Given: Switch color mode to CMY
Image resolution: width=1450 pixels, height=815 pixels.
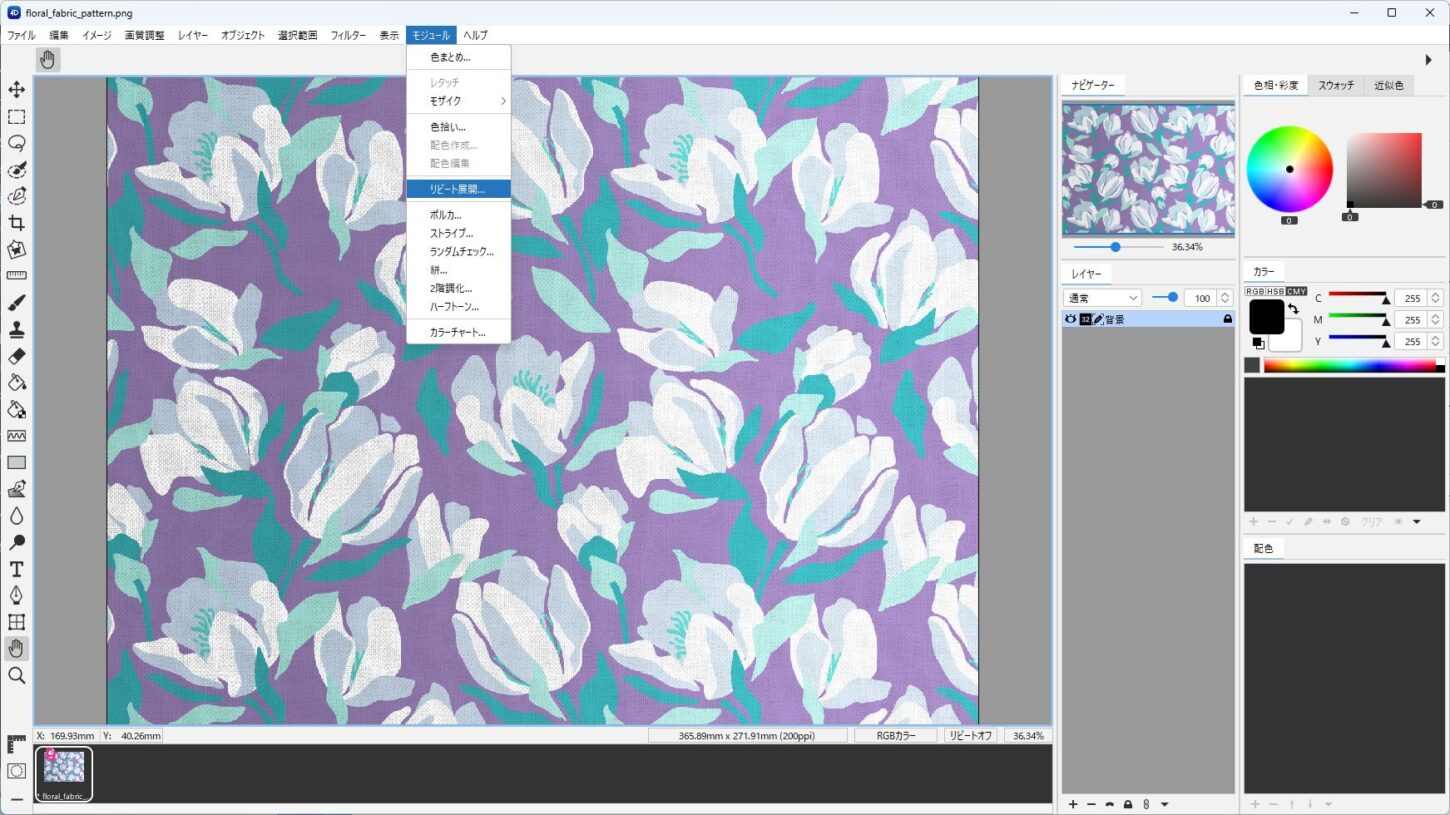Looking at the screenshot, I should pos(1297,291).
